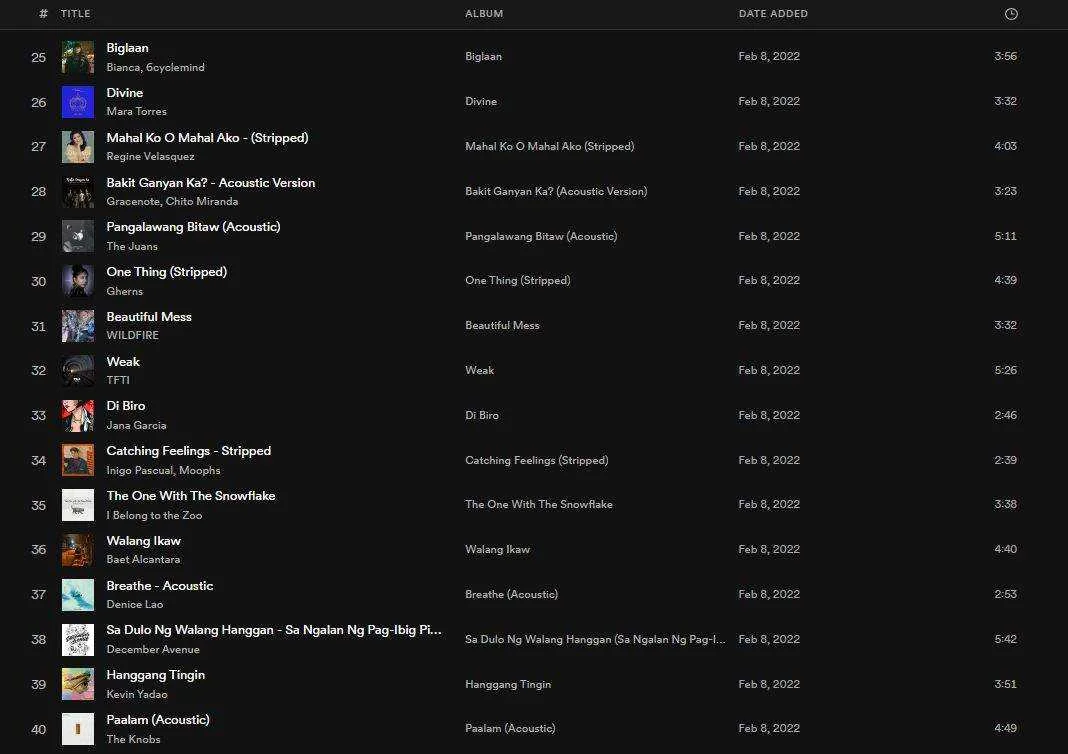Click The One With The Snowflake artwork
Image resolution: width=1068 pixels, height=754 pixels.
[x=78, y=505]
